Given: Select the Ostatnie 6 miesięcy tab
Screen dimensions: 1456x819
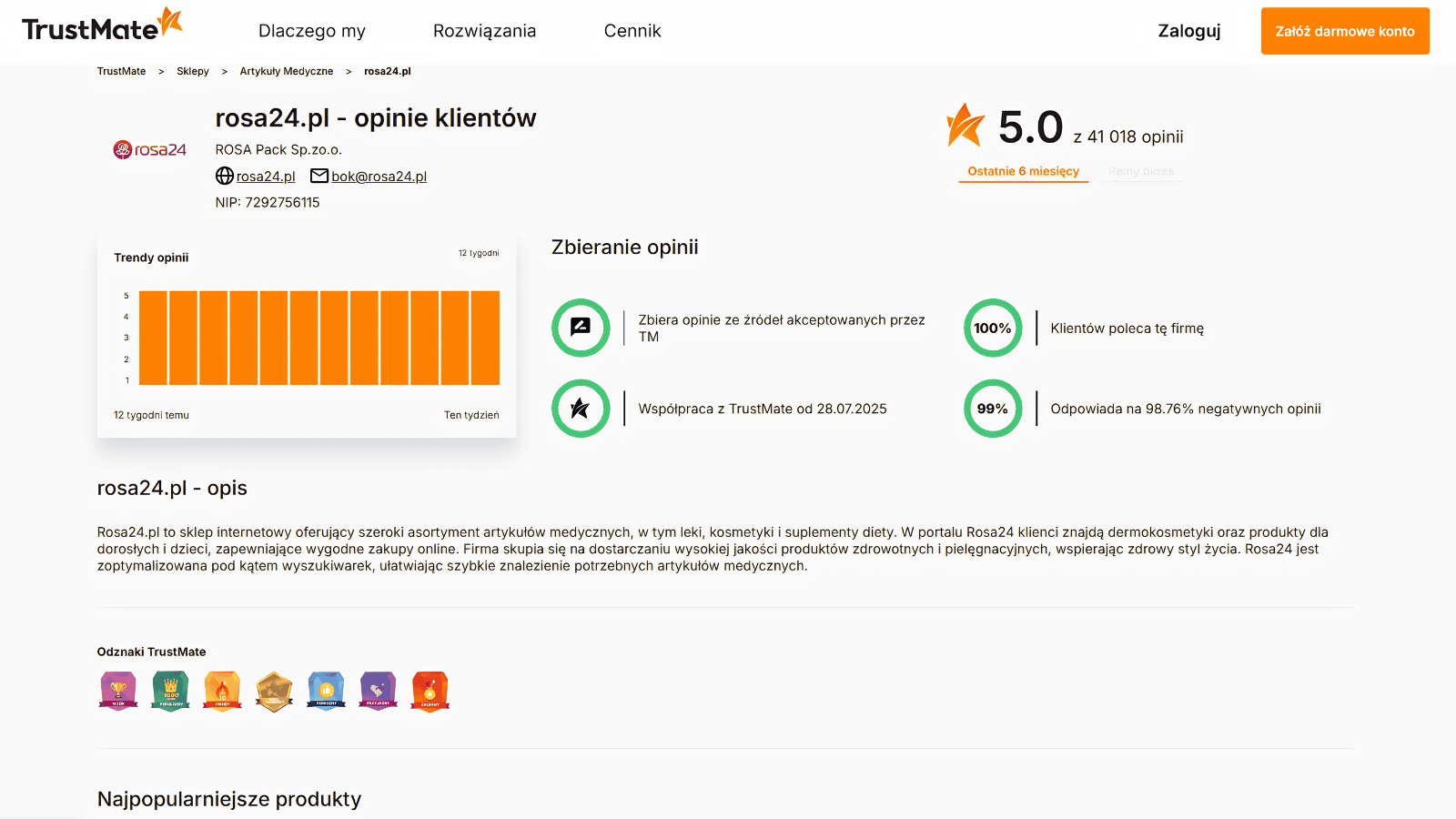Looking at the screenshot, I should 1023,171.
